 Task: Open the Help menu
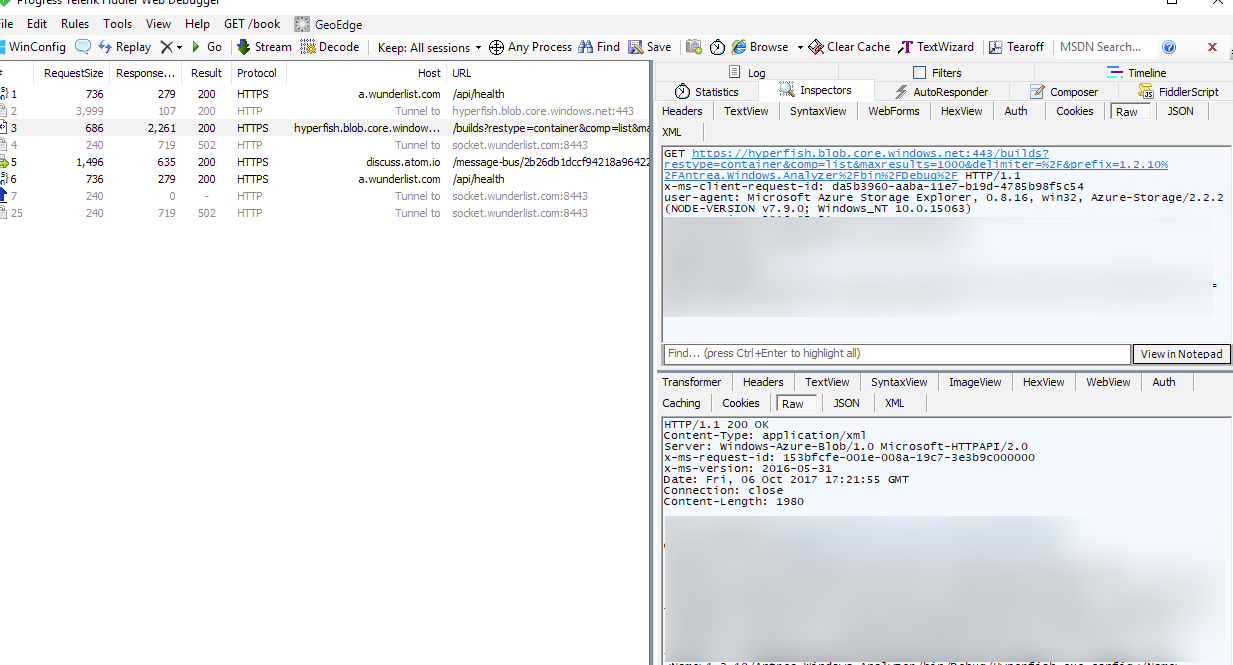198,23
